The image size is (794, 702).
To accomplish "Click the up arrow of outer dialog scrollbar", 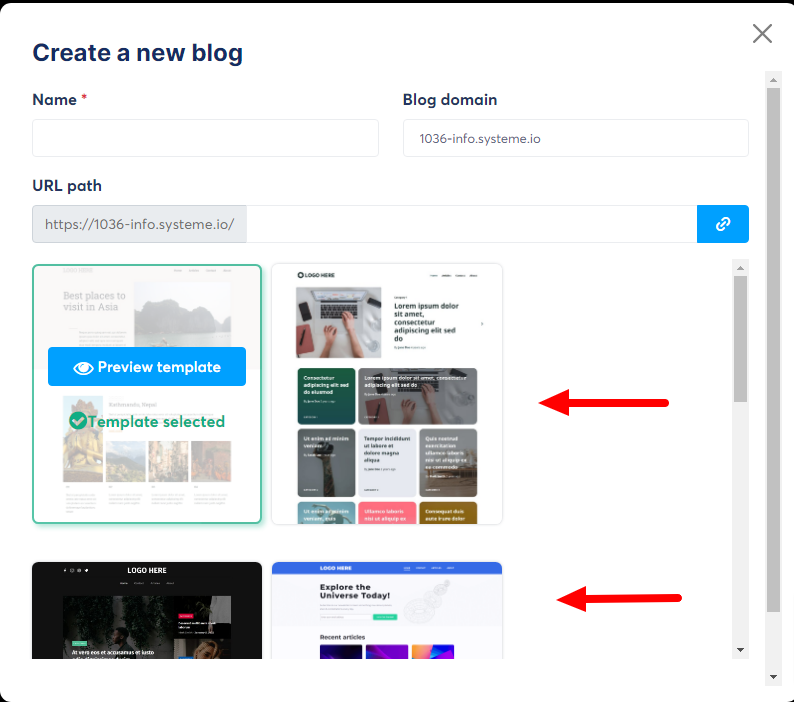I will (x=773, y=80).
